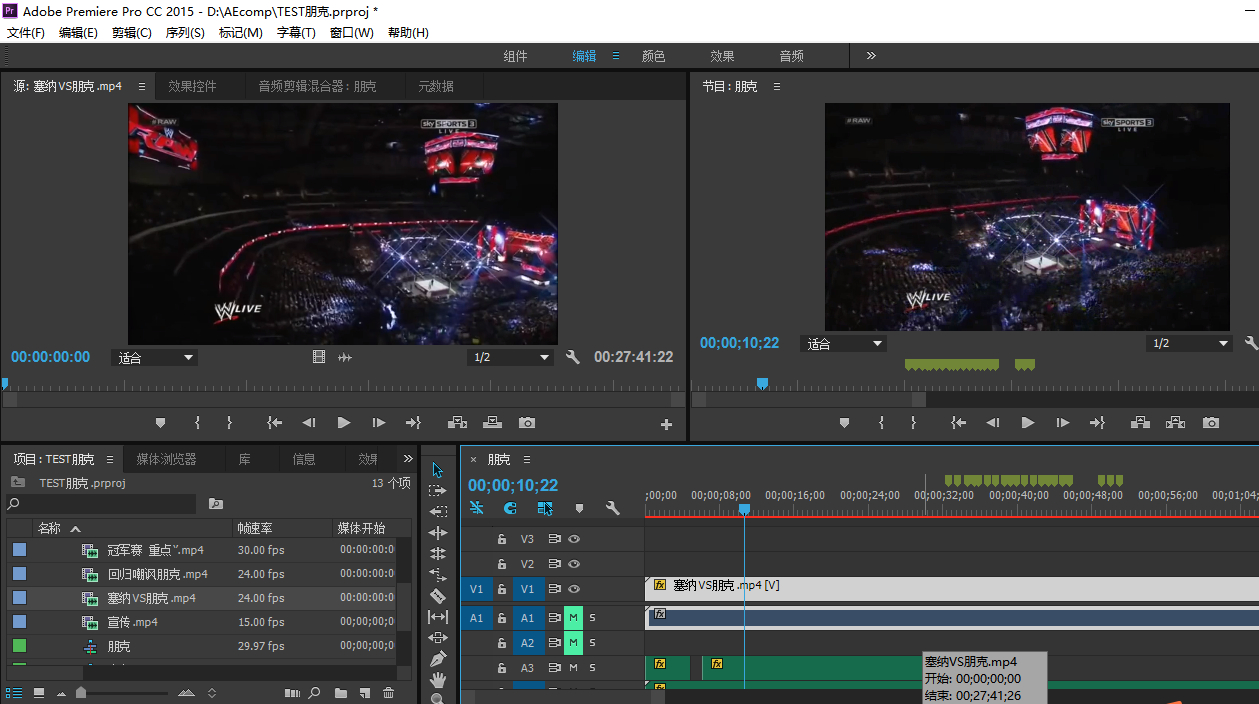This screenshot has width=1259, height=704.
Task: Delete selected item with trash icon
Action: 389,693
